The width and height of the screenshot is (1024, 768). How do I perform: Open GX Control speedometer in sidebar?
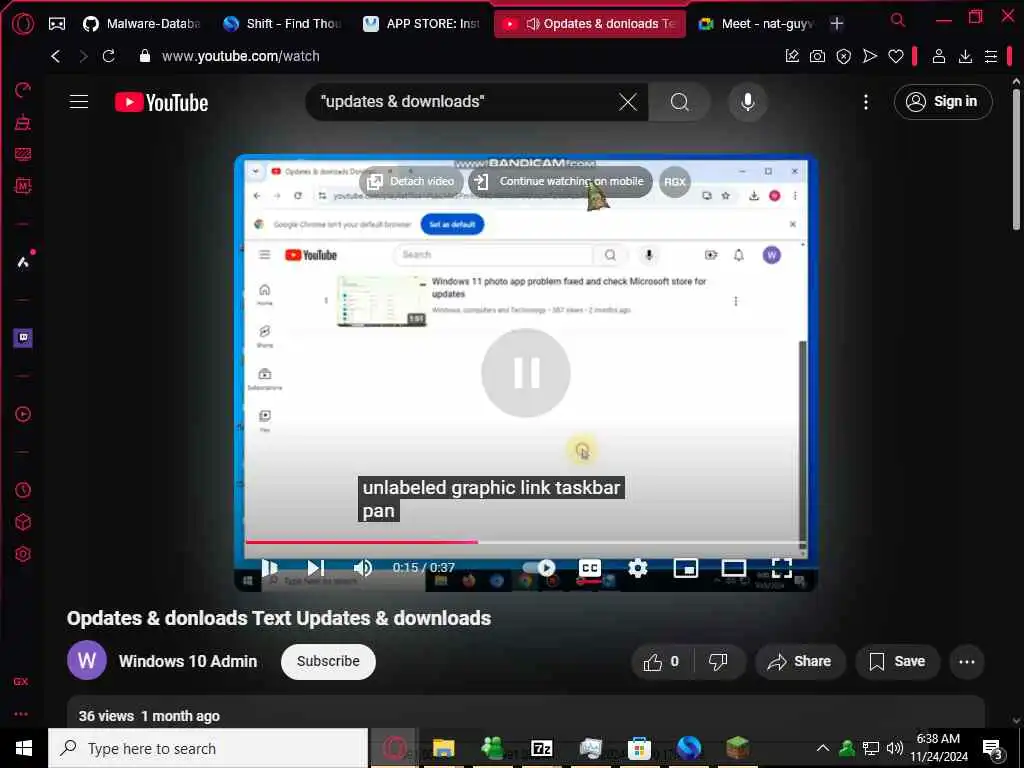tap(23, 90)
